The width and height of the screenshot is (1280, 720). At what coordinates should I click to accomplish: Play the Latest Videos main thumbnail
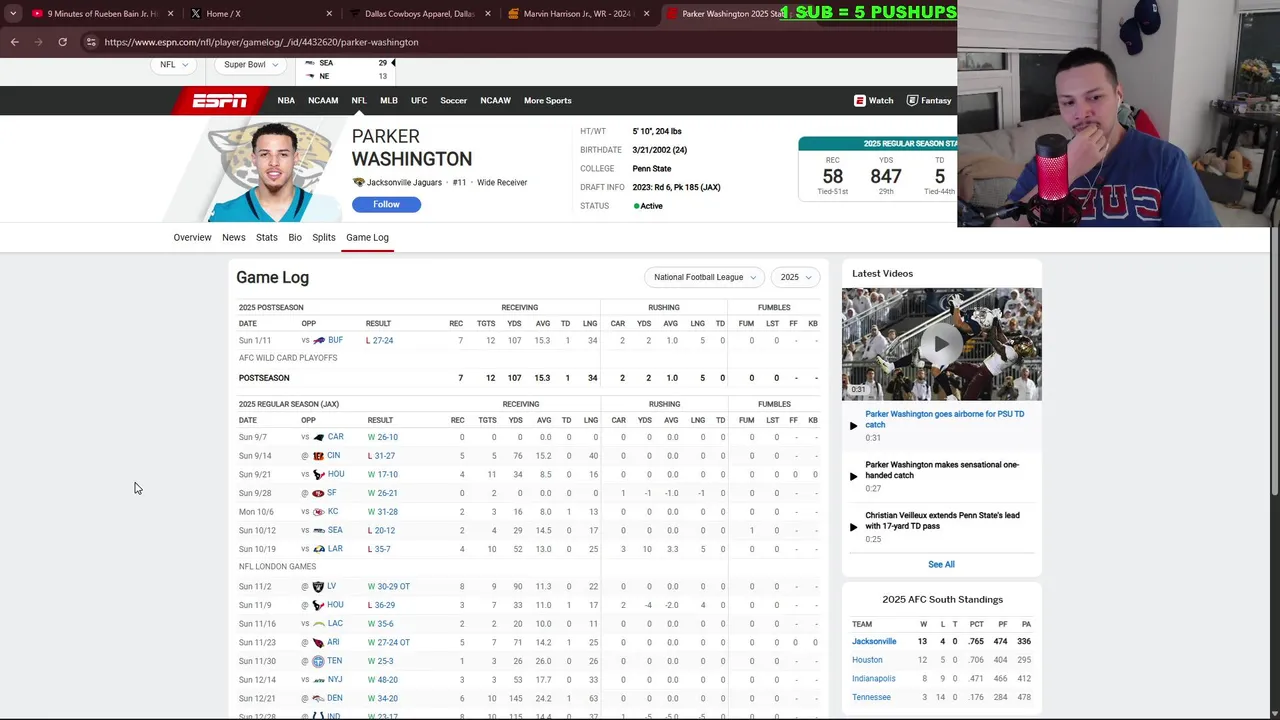tap(941, 344)
